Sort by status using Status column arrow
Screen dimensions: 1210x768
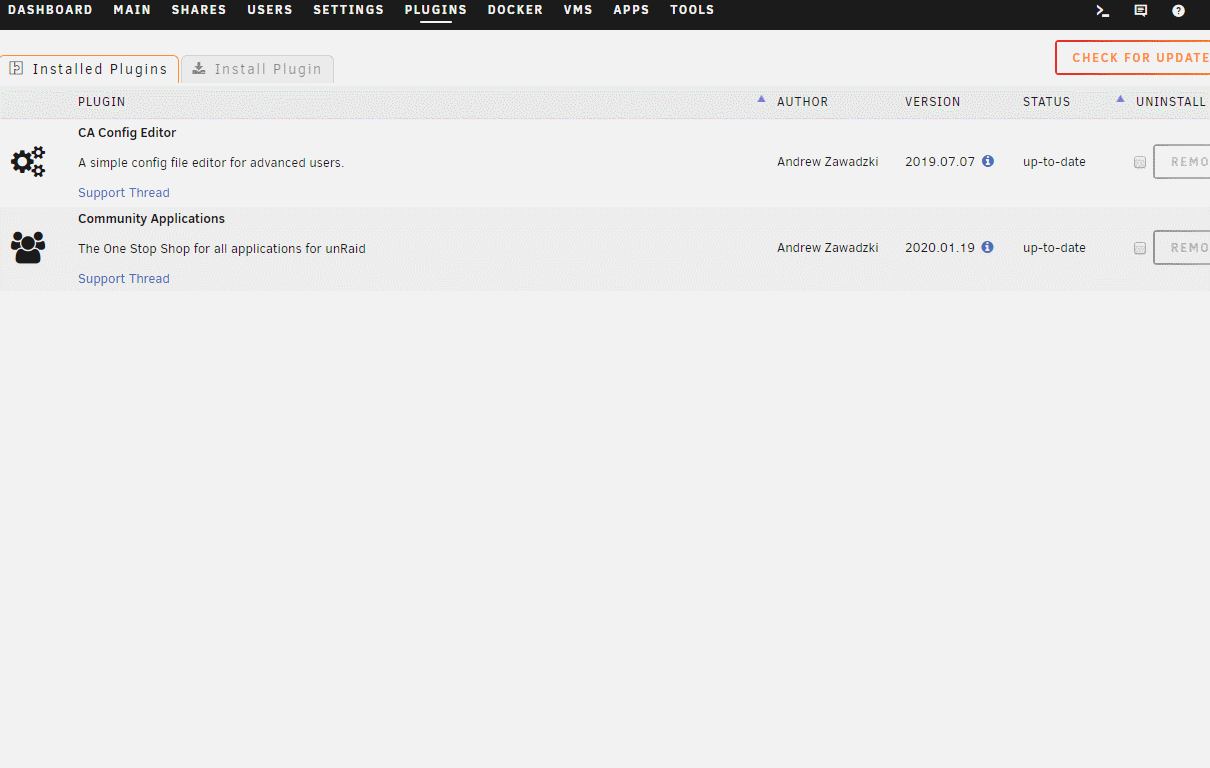coord(1120,99)
